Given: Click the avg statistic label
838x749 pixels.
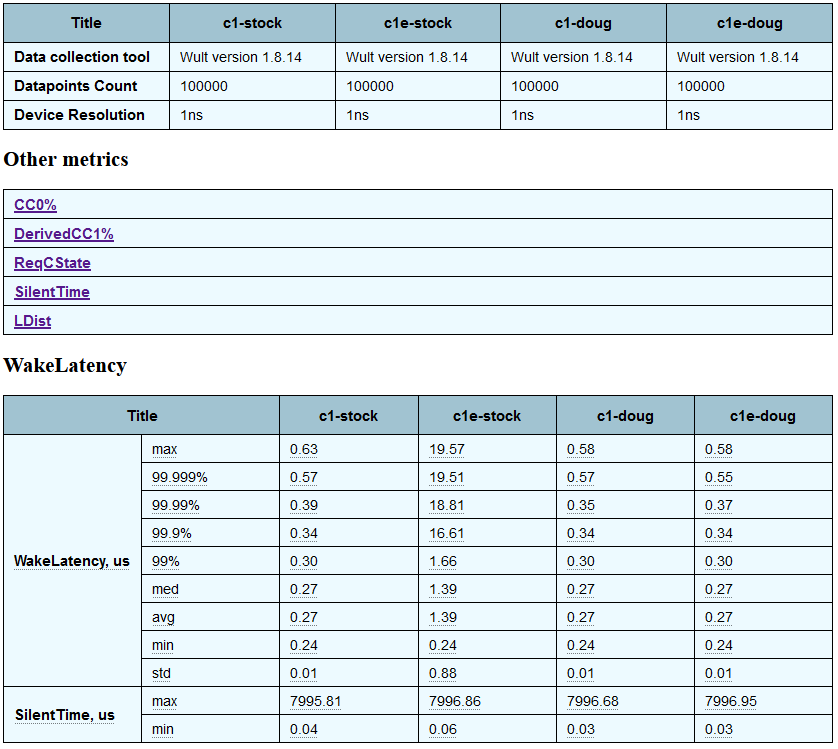Looking at the screenshot, I should [x=163, y=617].
